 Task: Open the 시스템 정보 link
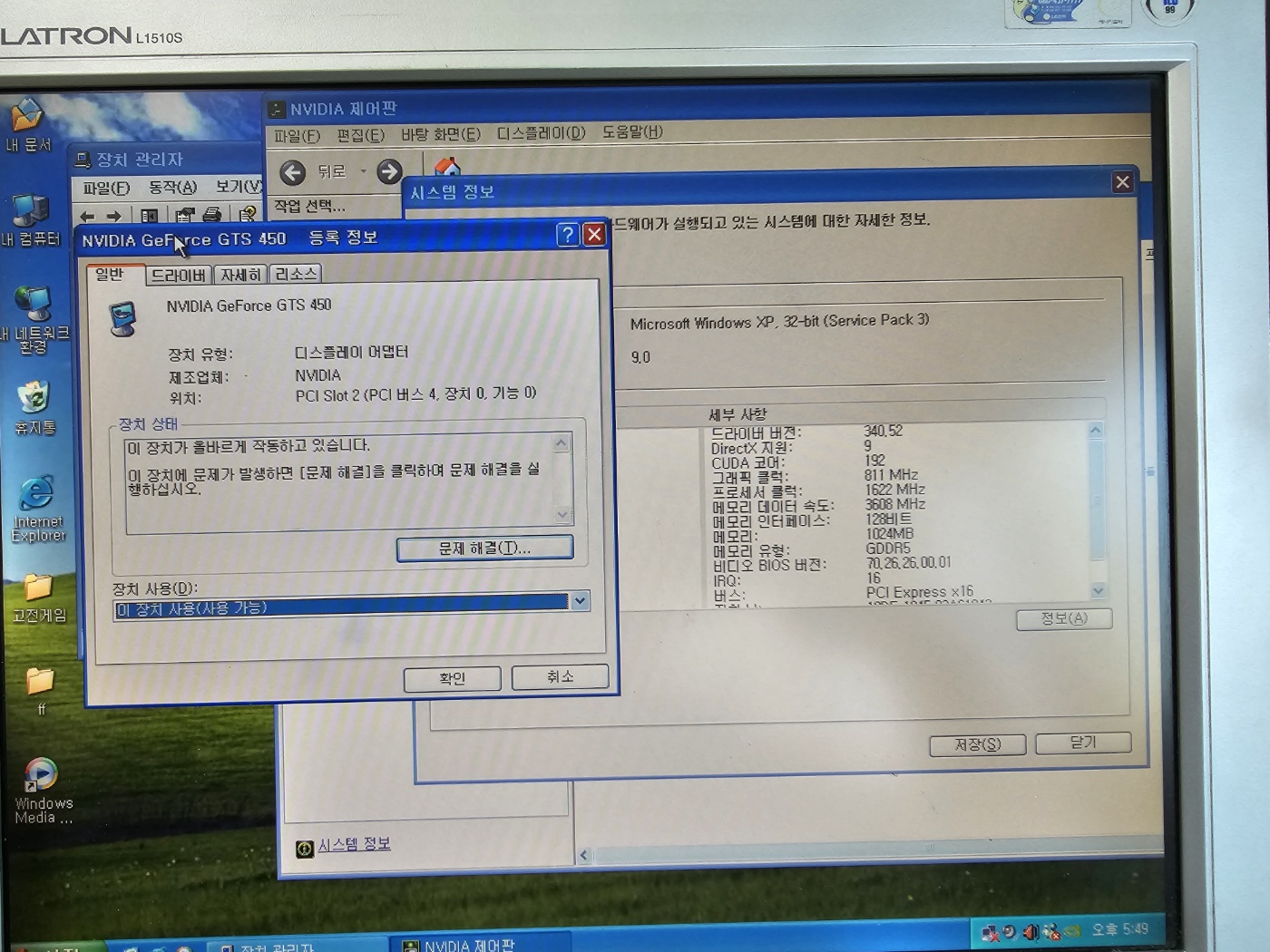coord(354,844)
